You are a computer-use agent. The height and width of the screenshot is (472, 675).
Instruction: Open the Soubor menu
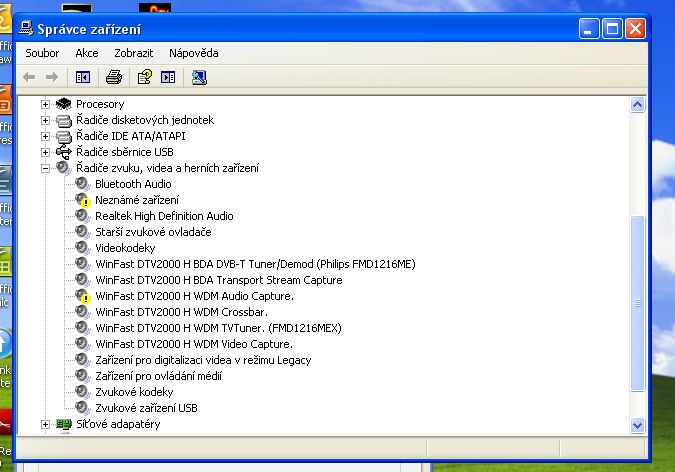click(42, 53)
